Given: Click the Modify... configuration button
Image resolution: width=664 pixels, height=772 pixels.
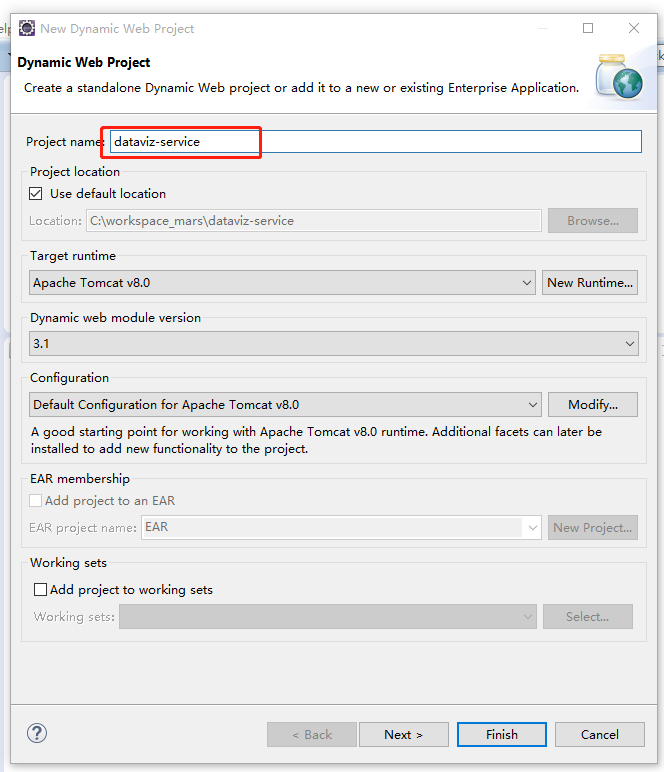Looking at the screenshot, I should (593, 405).
